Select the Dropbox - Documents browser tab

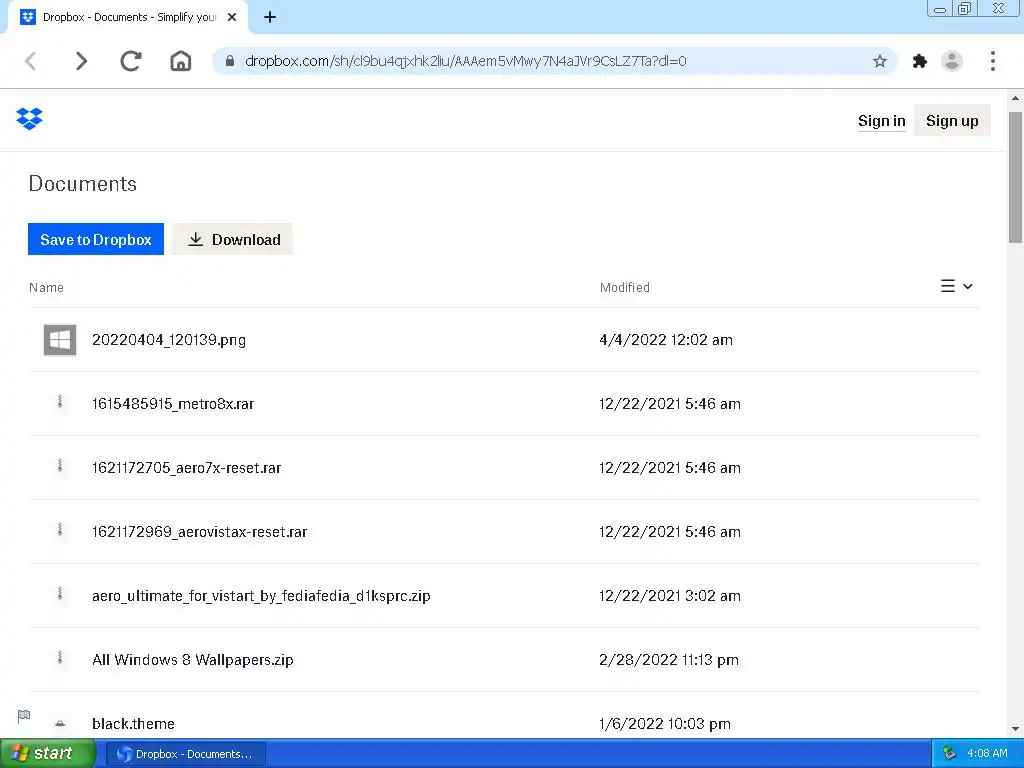point(128,18)
